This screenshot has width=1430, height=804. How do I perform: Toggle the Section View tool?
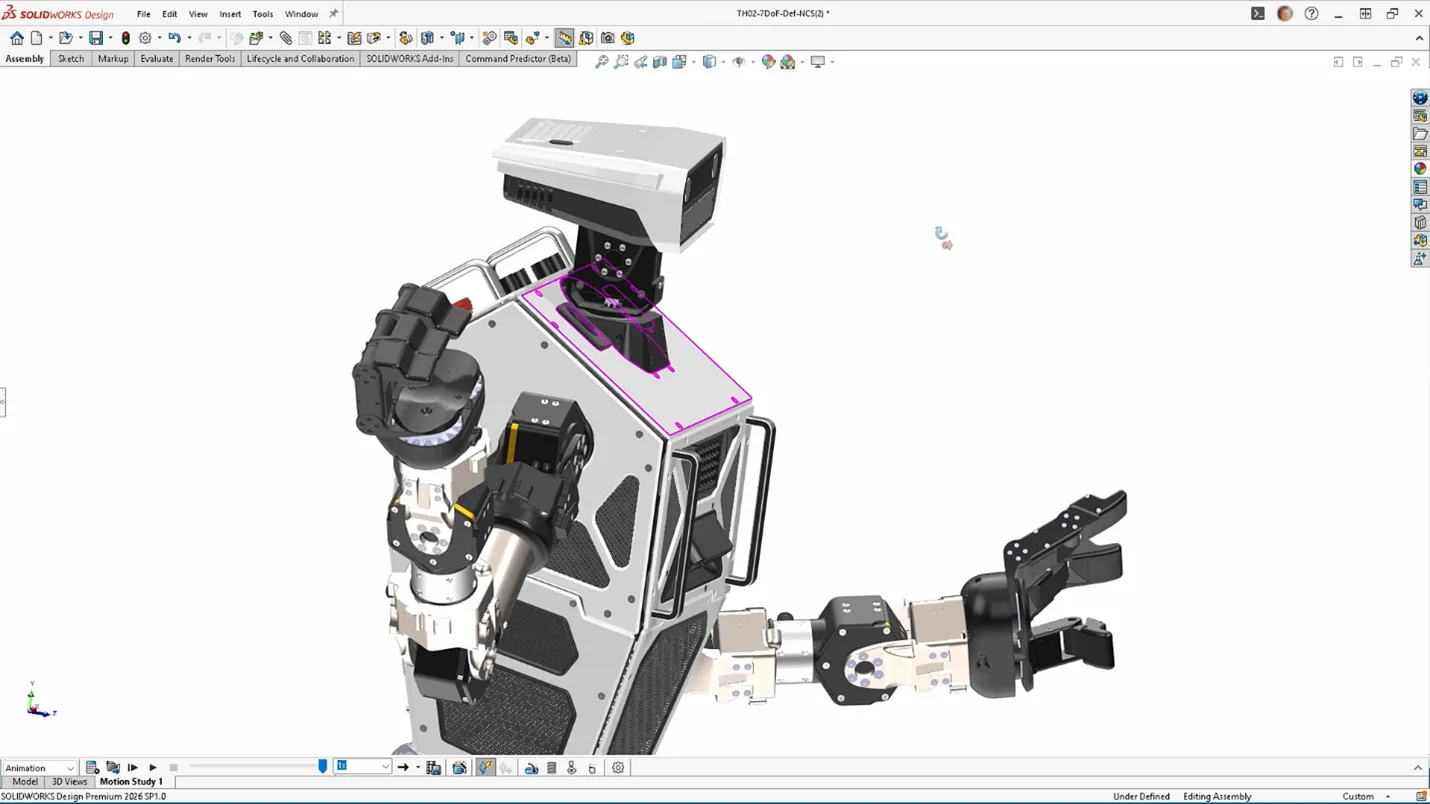click(x=660, y=61)
